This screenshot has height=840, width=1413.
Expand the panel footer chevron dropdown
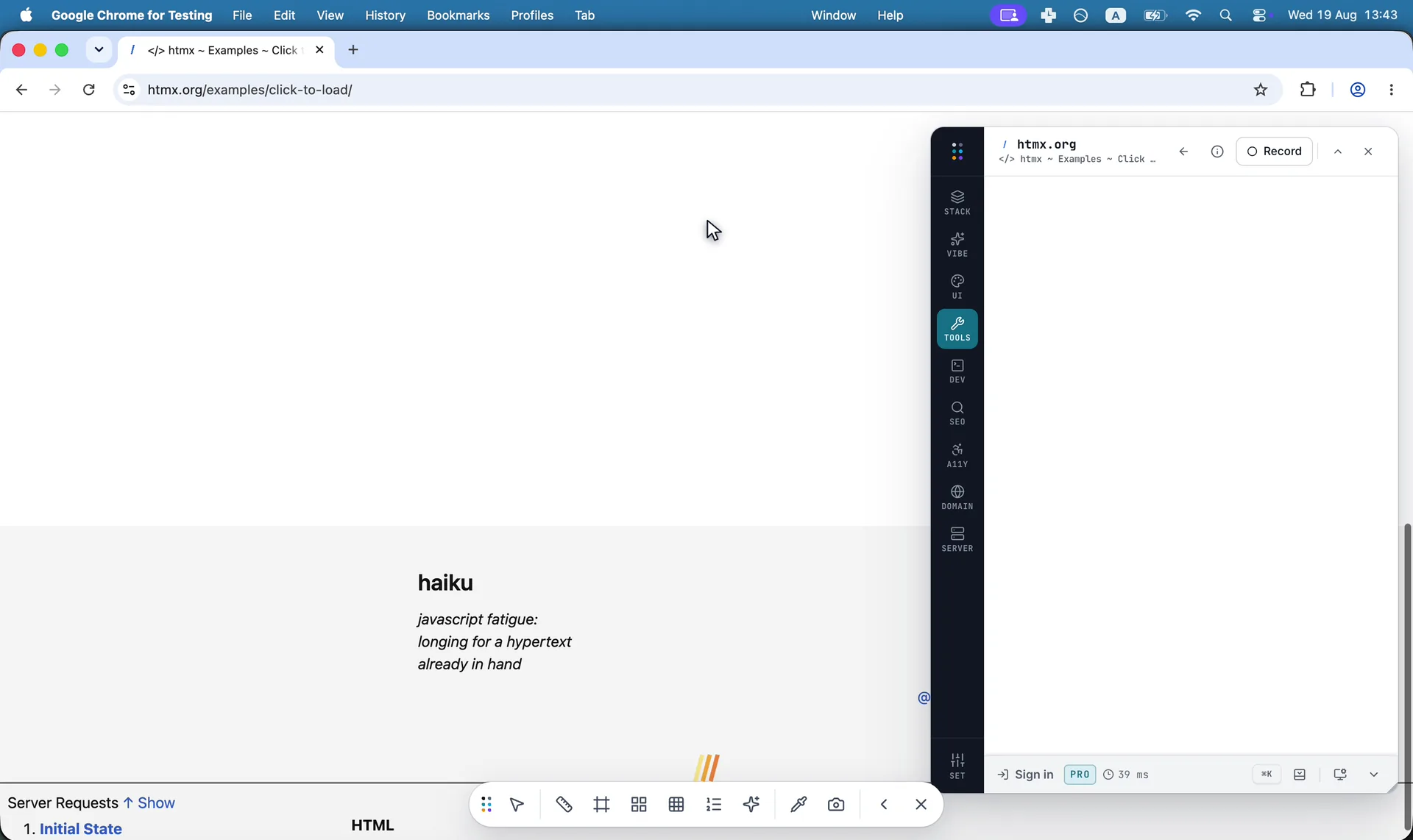[1373, 775]
